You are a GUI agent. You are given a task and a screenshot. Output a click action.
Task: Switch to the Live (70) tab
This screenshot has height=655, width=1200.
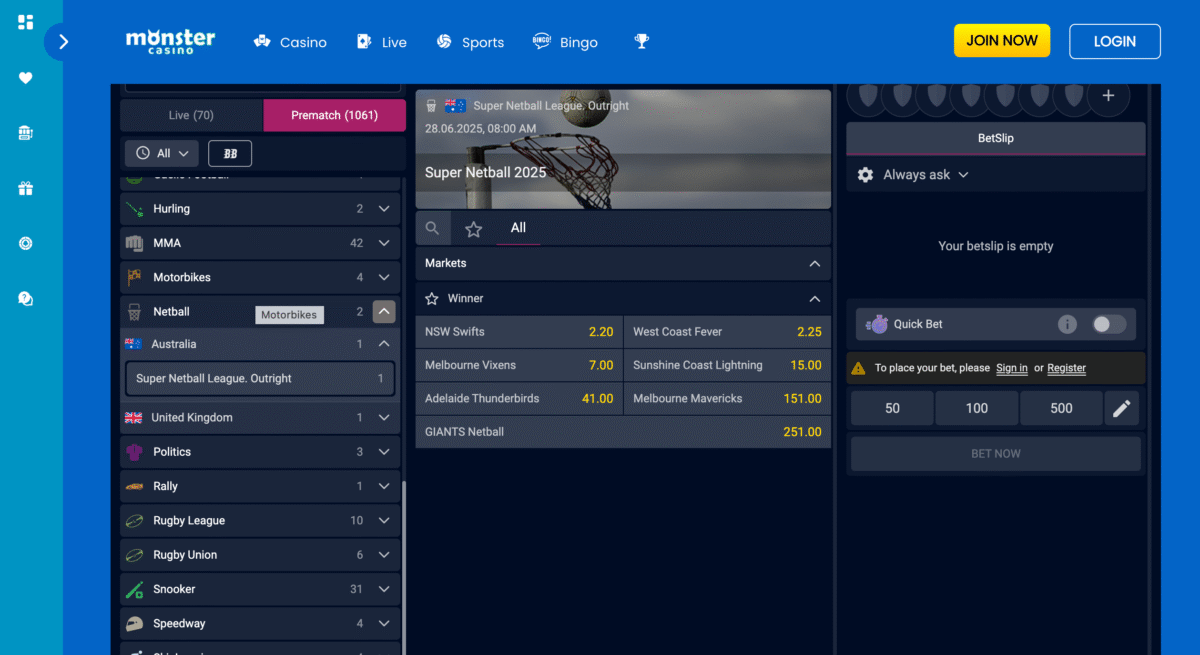coord(191,115)
